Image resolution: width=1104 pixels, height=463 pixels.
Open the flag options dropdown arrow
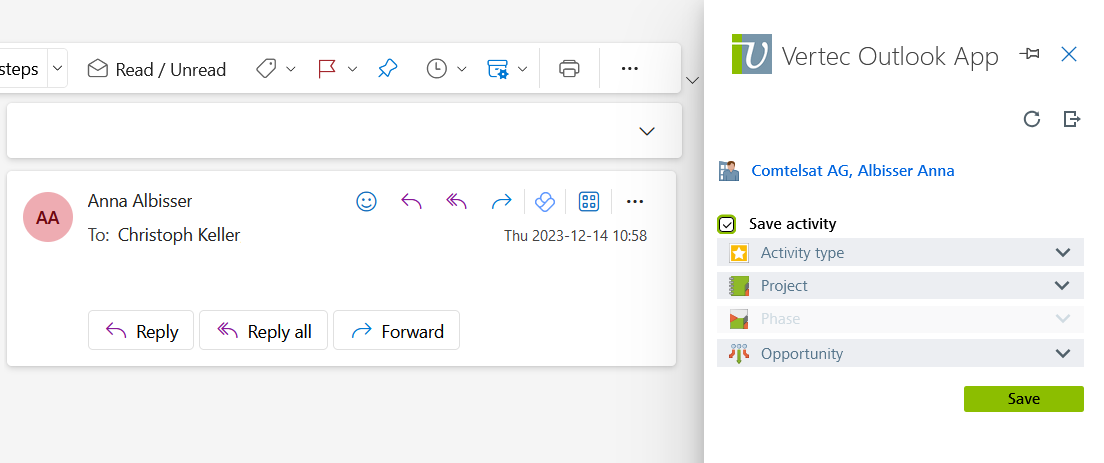click(x=353, y=69)
